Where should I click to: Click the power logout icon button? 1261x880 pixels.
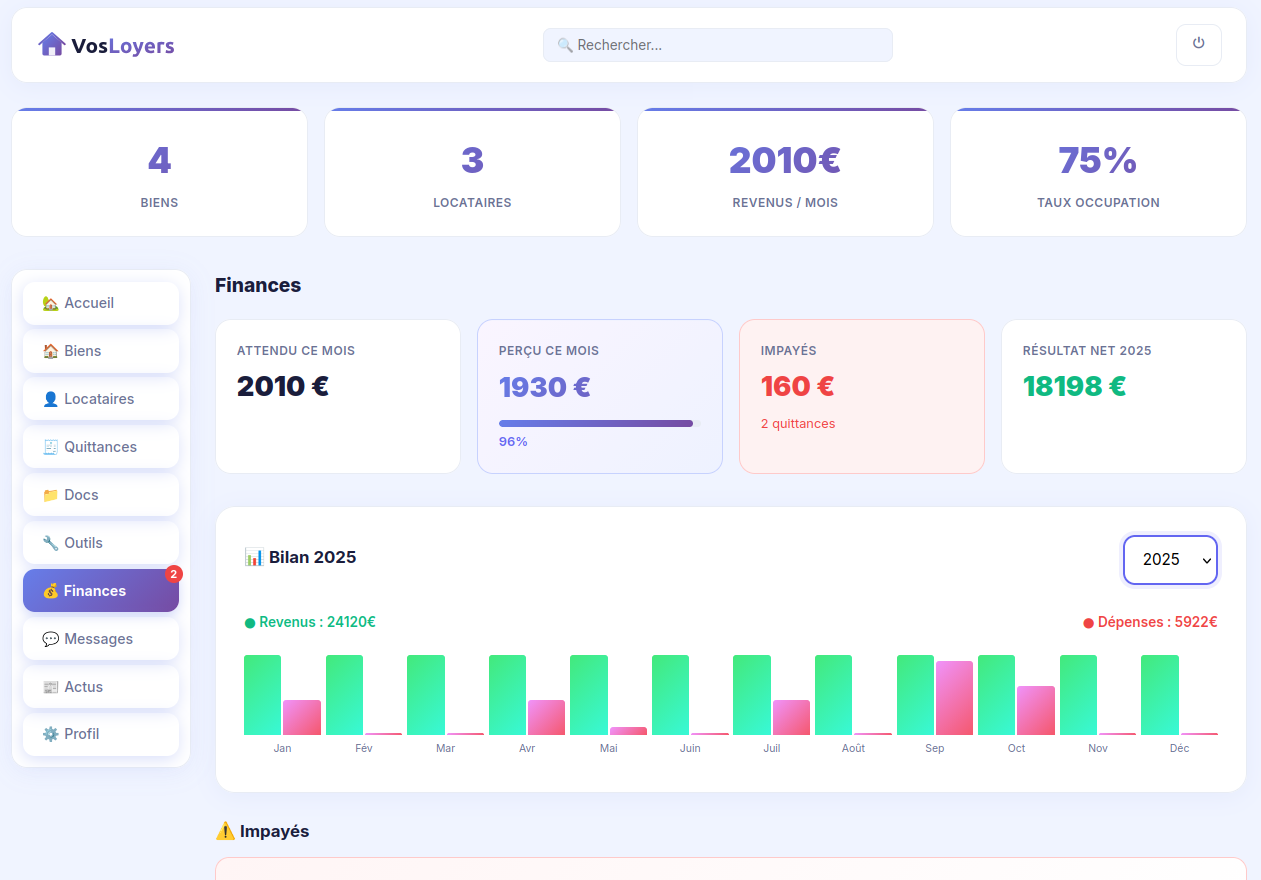[x=1199, y=44]
